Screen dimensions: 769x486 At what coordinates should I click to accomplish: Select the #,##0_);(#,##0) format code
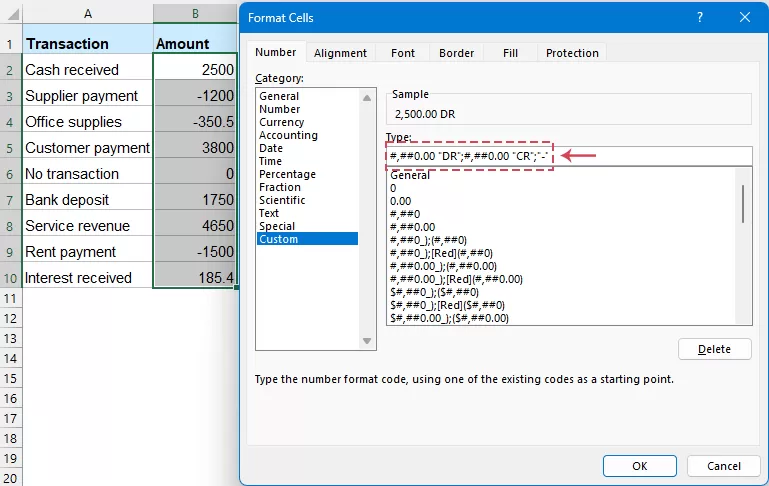click(x=561, y=240)
